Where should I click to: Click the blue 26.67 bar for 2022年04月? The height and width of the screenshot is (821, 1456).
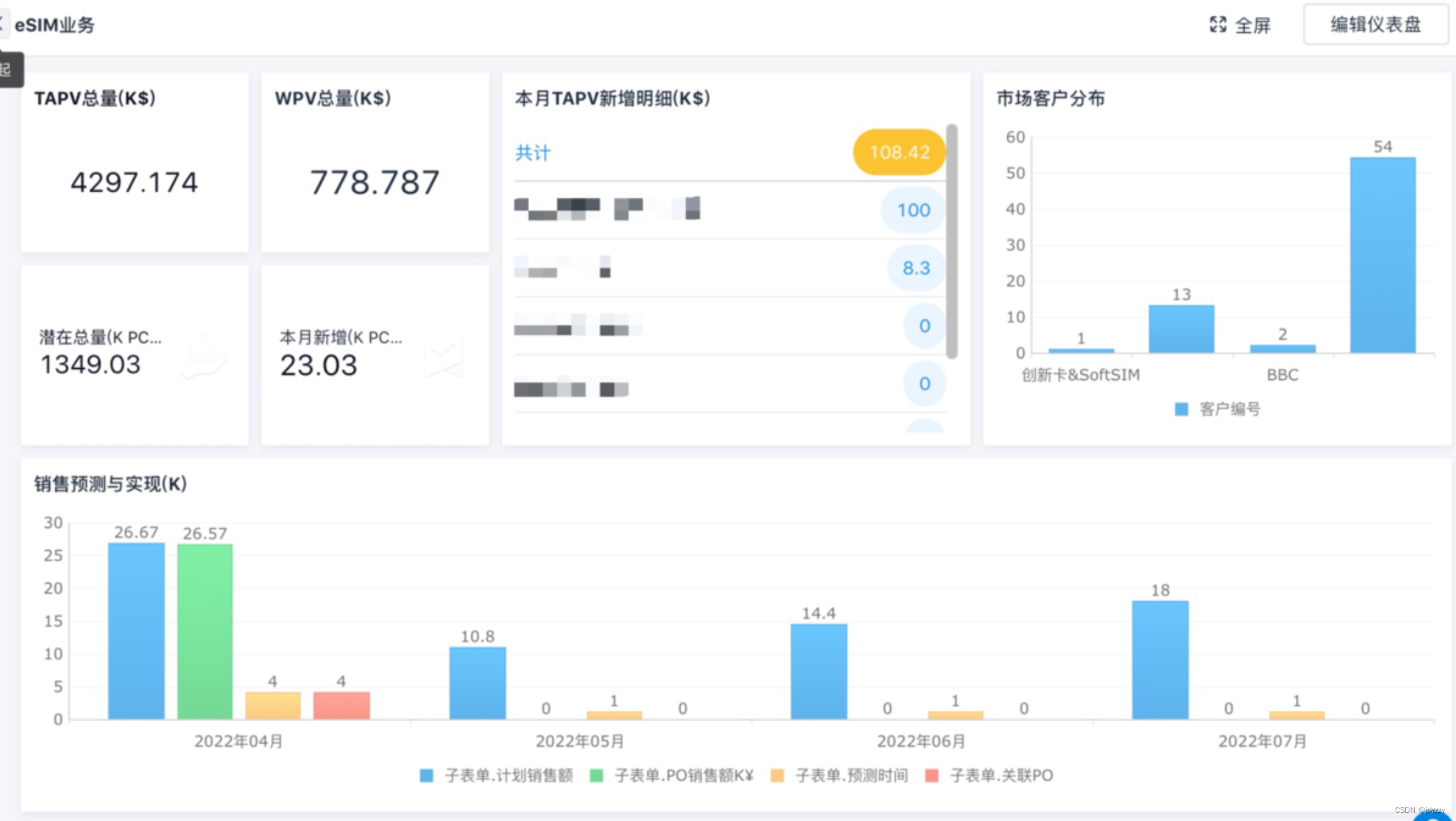coord(136,631)
